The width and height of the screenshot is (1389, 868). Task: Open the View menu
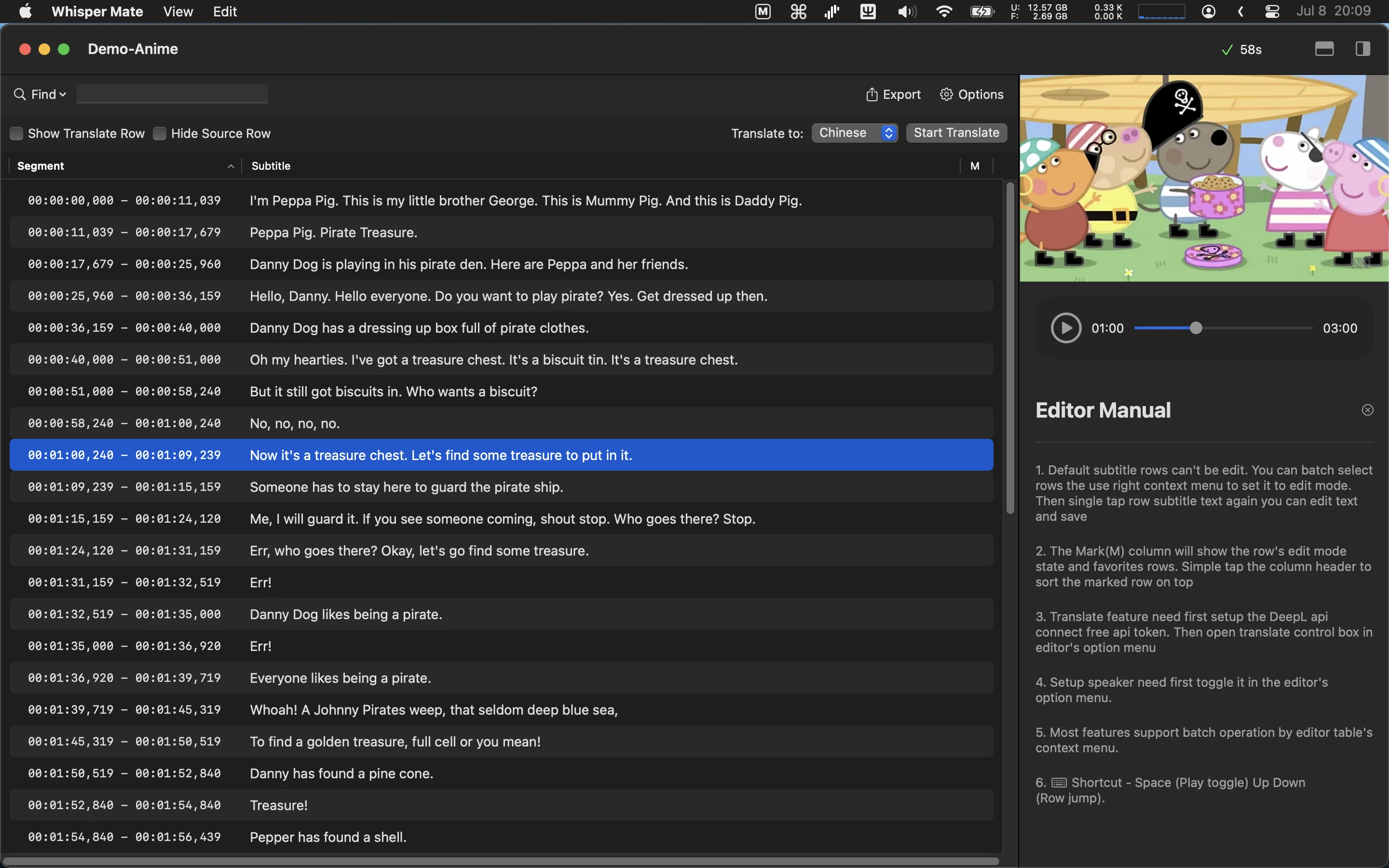click(178, 12)
